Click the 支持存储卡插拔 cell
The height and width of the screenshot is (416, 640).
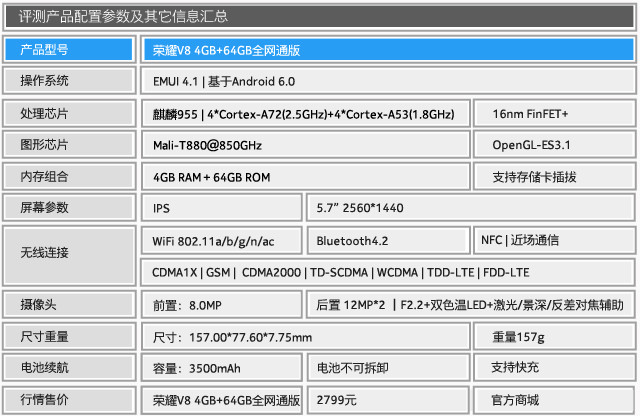coord(554,176)
